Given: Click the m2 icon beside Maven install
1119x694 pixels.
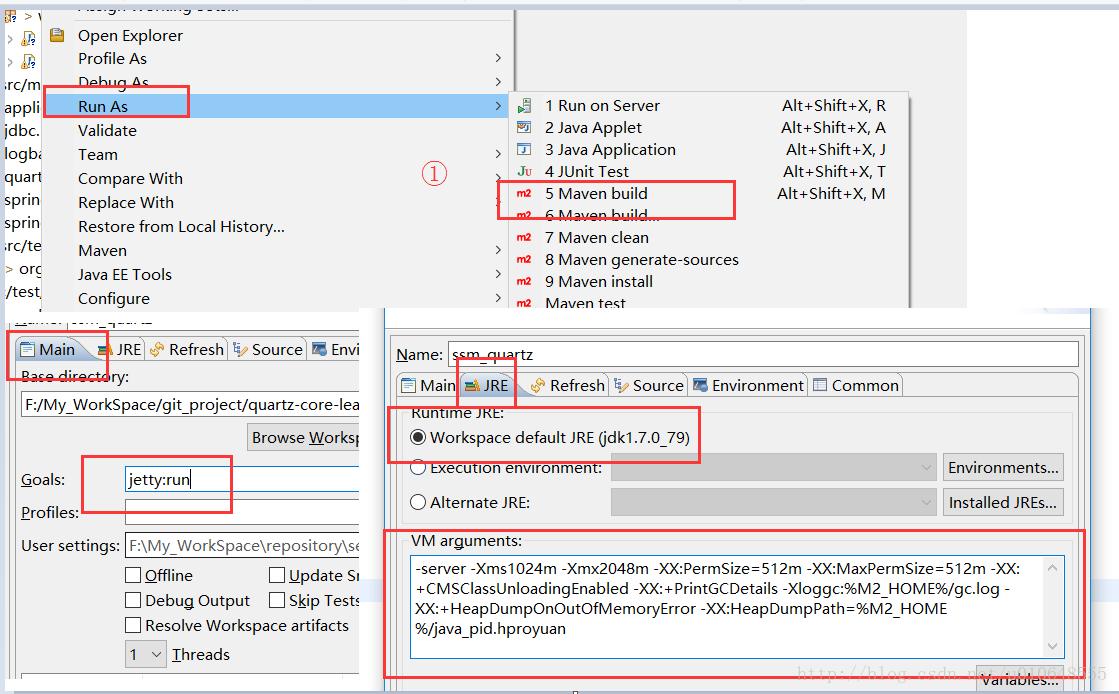Looking at the screenshot, I should [x=524, y=281].
